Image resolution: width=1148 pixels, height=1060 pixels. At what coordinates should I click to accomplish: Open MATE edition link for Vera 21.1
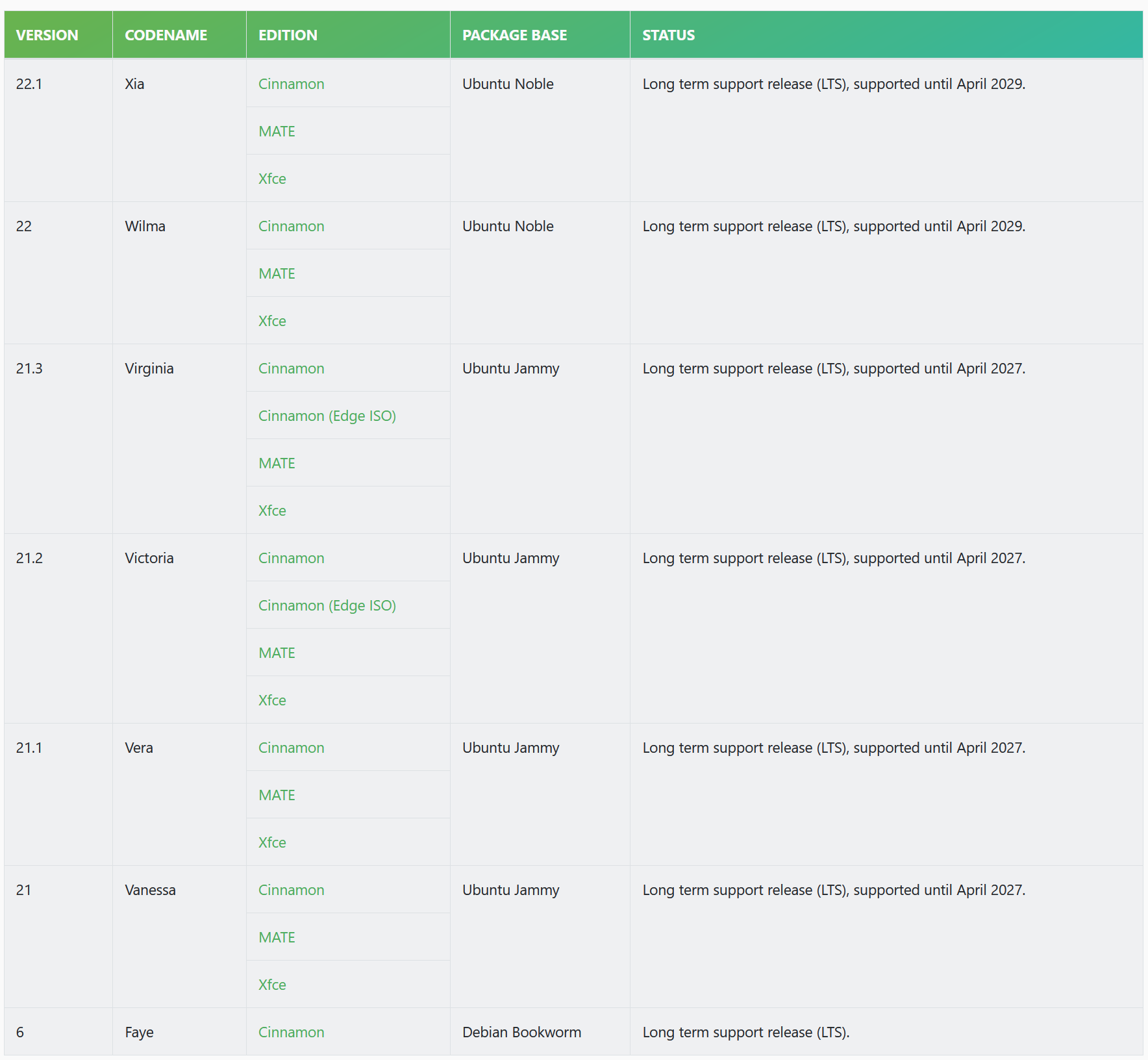click(277, 795)
